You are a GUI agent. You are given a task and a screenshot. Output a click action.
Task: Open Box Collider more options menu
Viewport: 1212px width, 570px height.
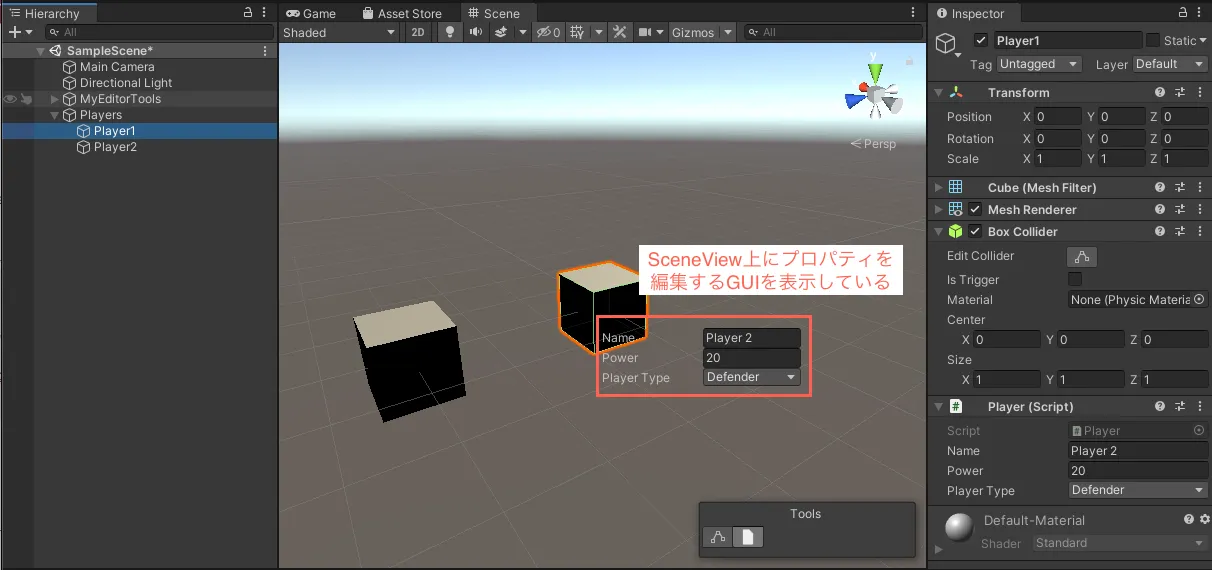pos(1198,231)
